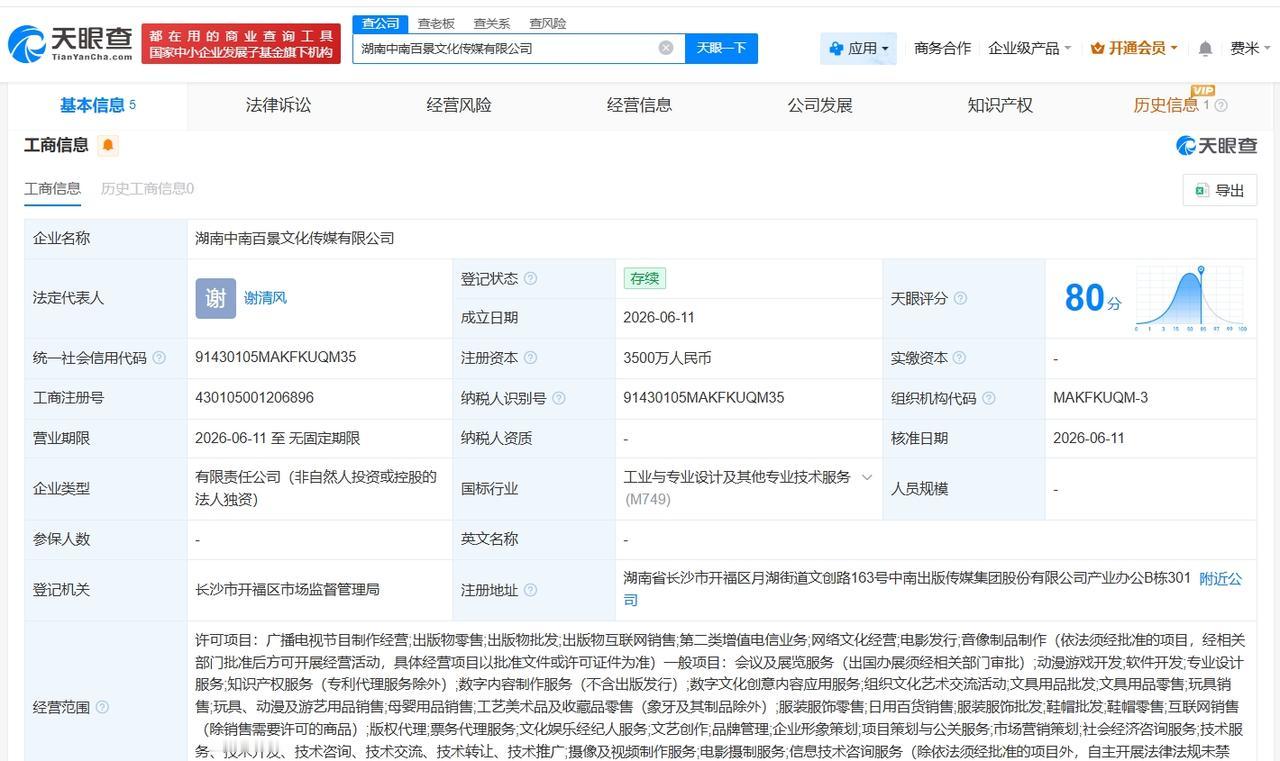
Task: Switch to the 查公司 search tab
Action: point(380,23)
